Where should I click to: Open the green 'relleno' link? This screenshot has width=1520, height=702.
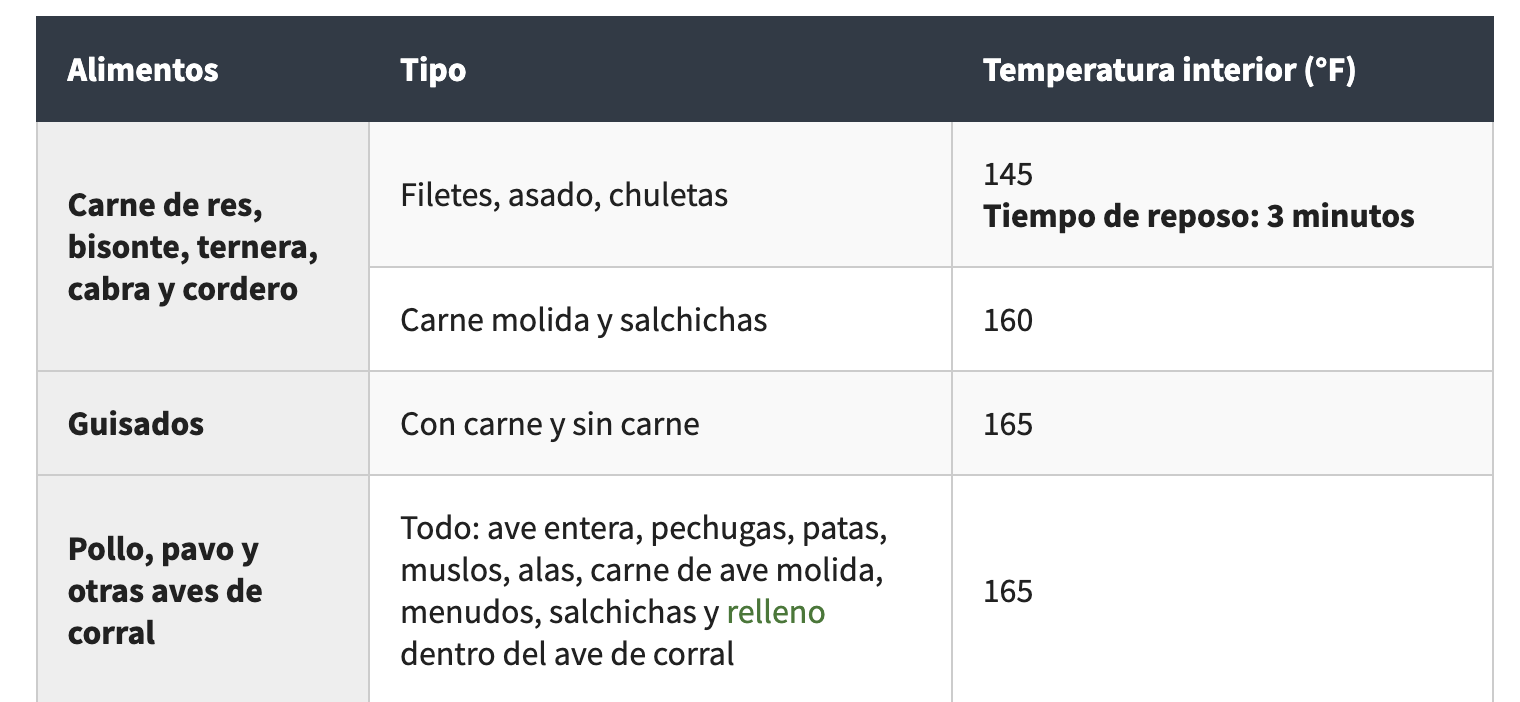tap(775, 612)
